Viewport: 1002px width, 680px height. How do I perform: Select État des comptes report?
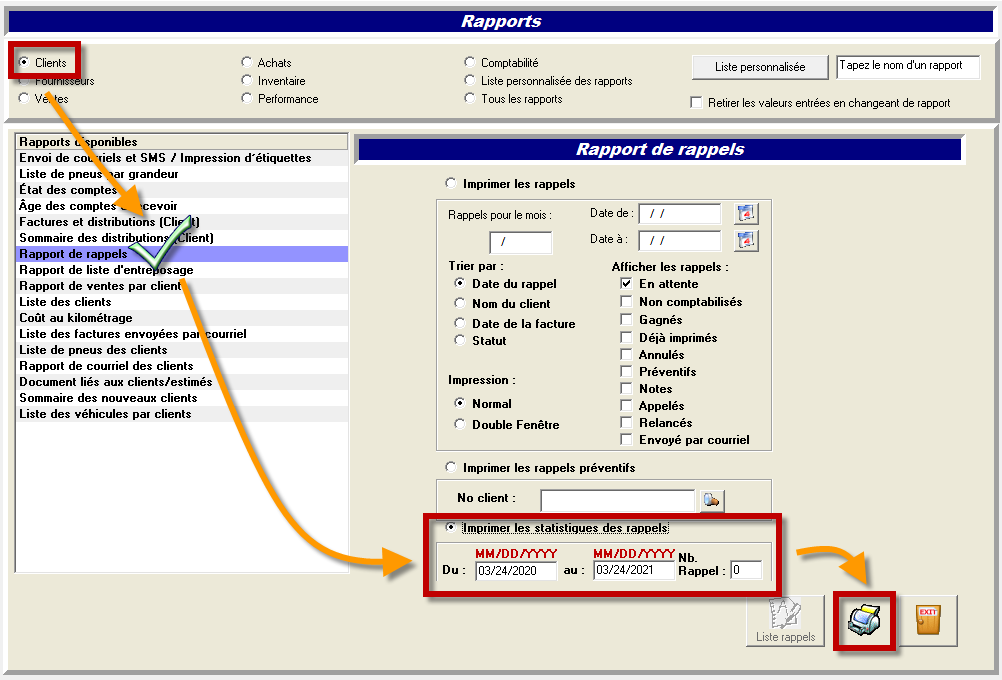click(182, 190)
